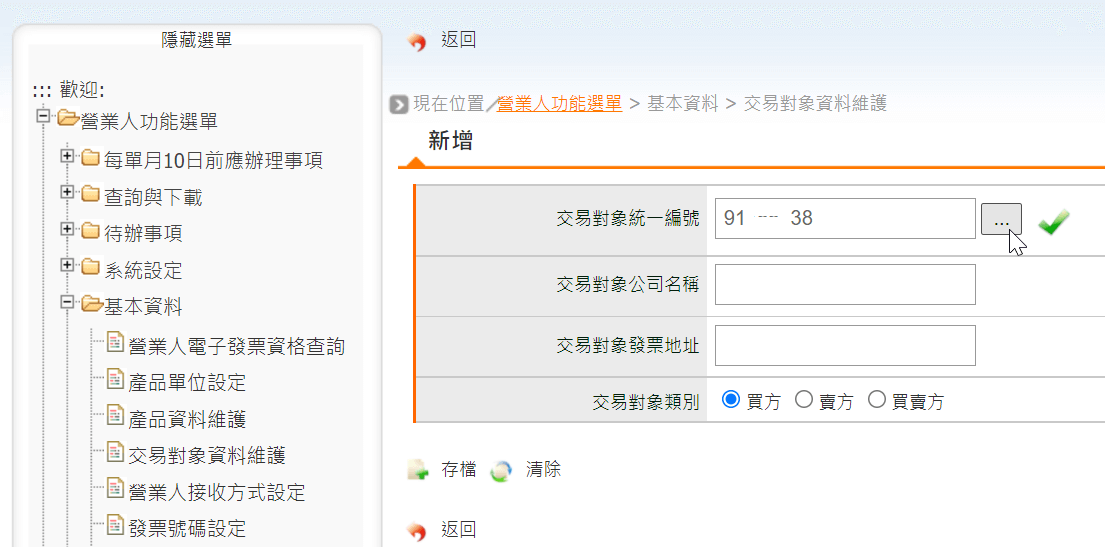Open 產品資料維護 menu item
The width and height of the screenshot is (1105, 547).
tap(187, 419)
